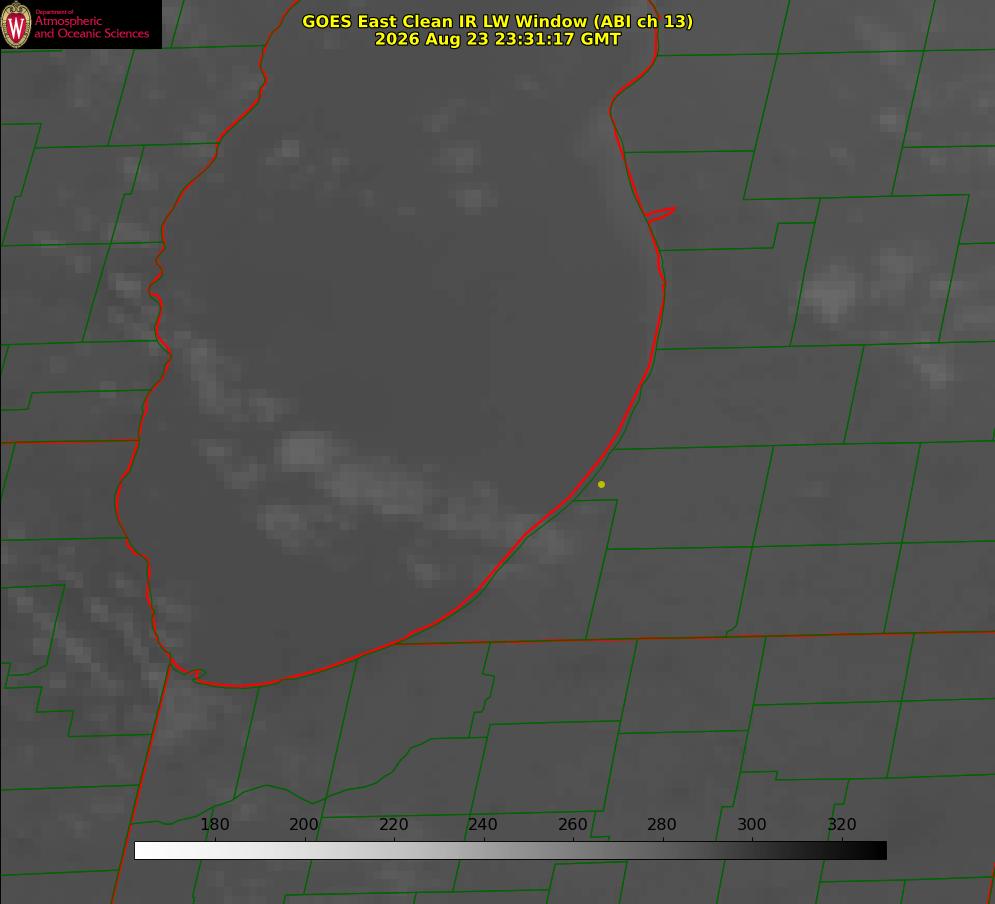995x904 pixels.
Task: Click the 240 colorbar tick label
Action: (483, 825)
